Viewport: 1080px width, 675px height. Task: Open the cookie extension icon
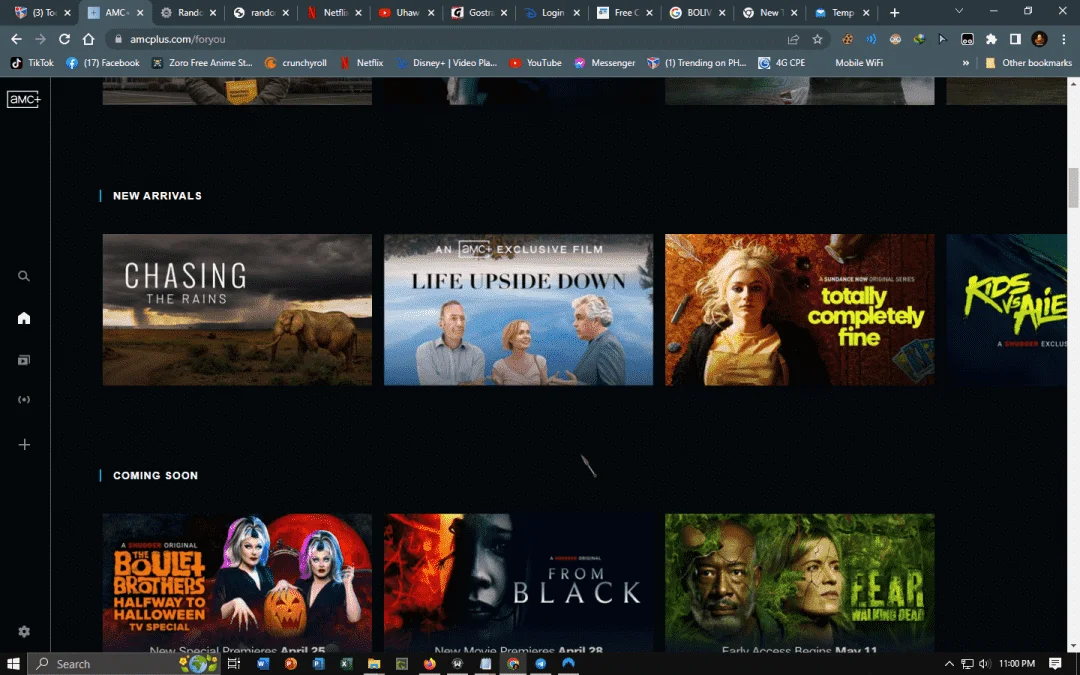tap(847, 39)
